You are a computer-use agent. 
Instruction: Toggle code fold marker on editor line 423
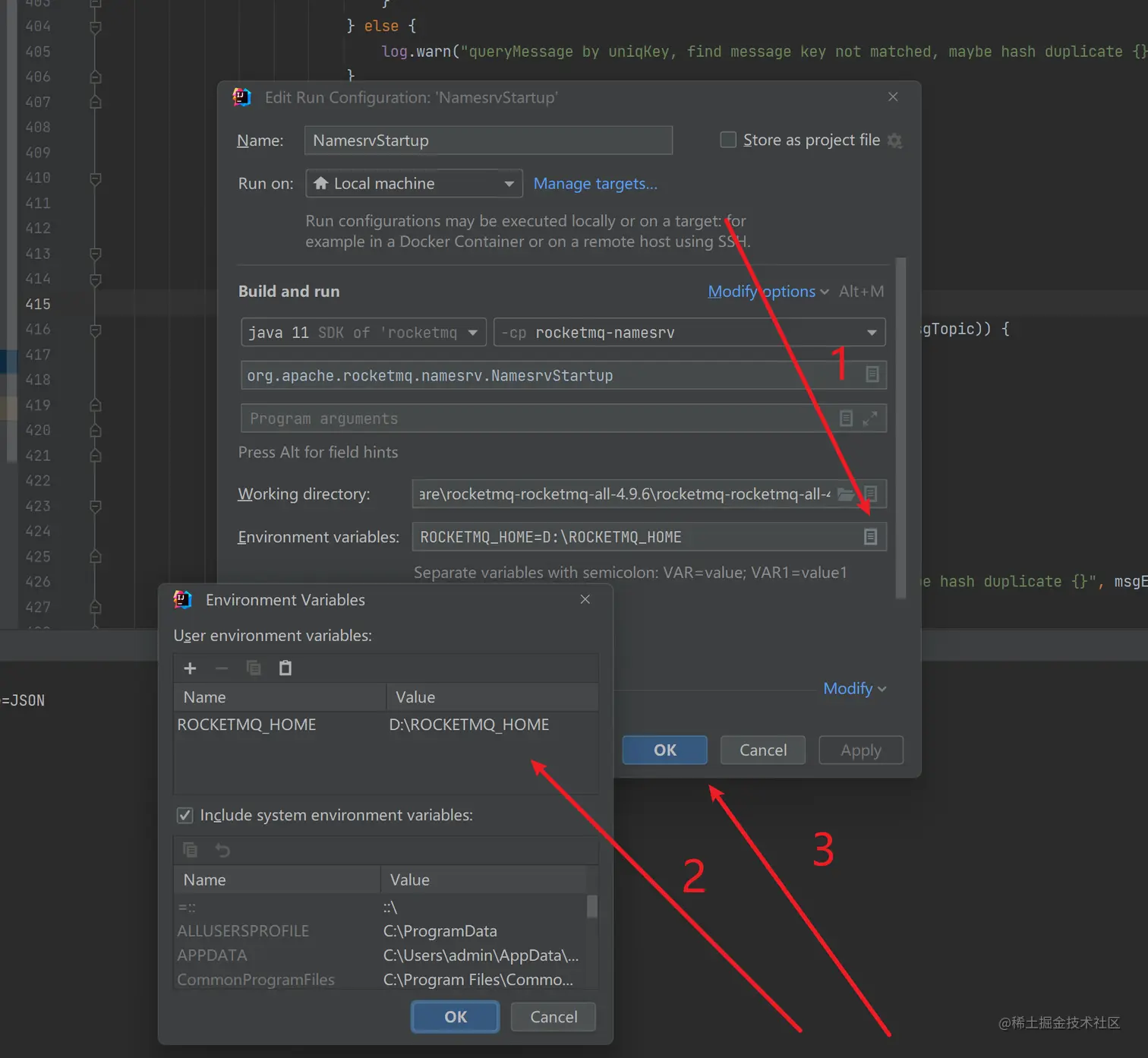pyautogui.click(x=96, y=506)
